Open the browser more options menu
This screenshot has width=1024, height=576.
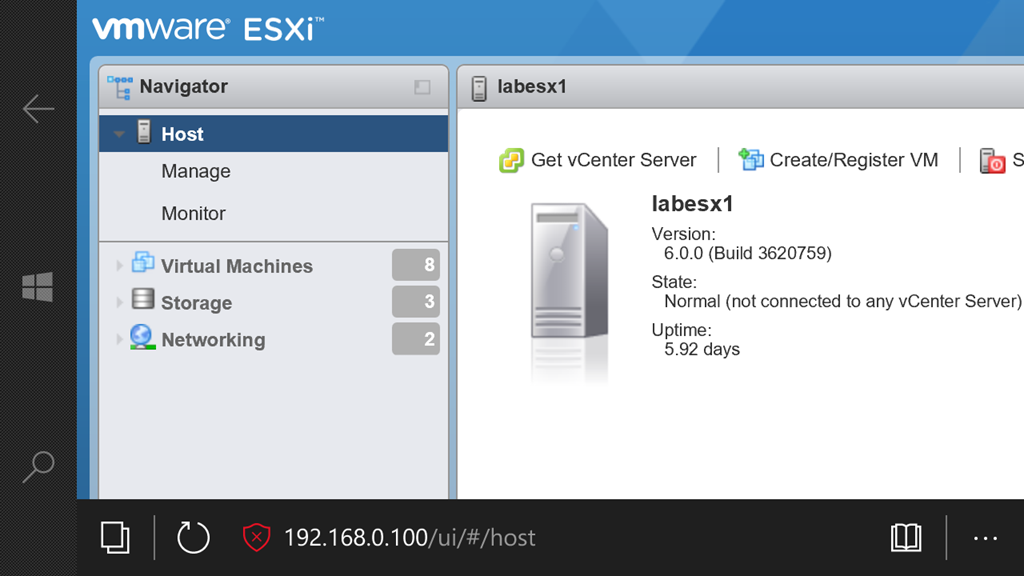pyautogui.click(x=985, y=538)
